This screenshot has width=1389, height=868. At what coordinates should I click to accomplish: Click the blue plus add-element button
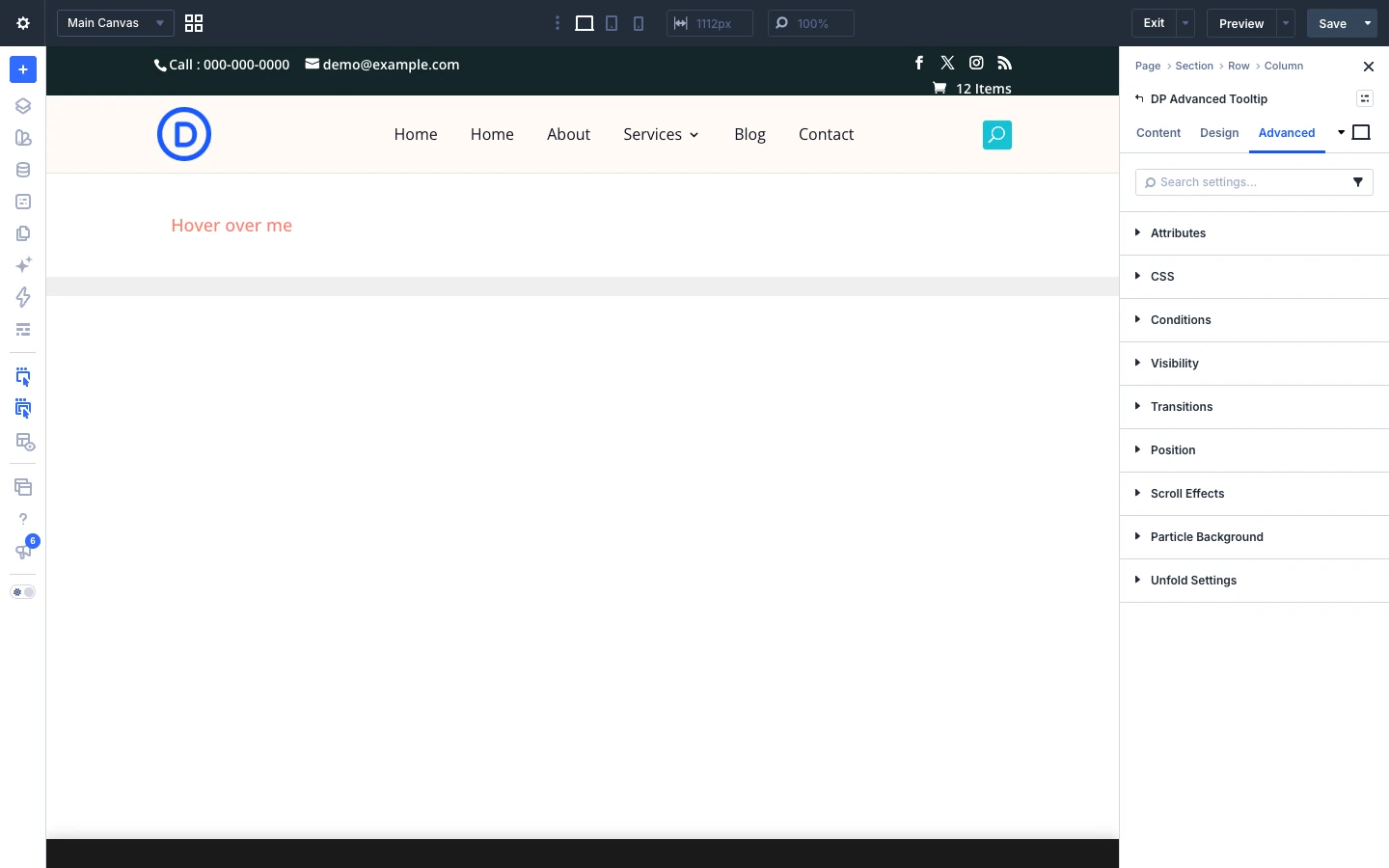coord(23,69)
